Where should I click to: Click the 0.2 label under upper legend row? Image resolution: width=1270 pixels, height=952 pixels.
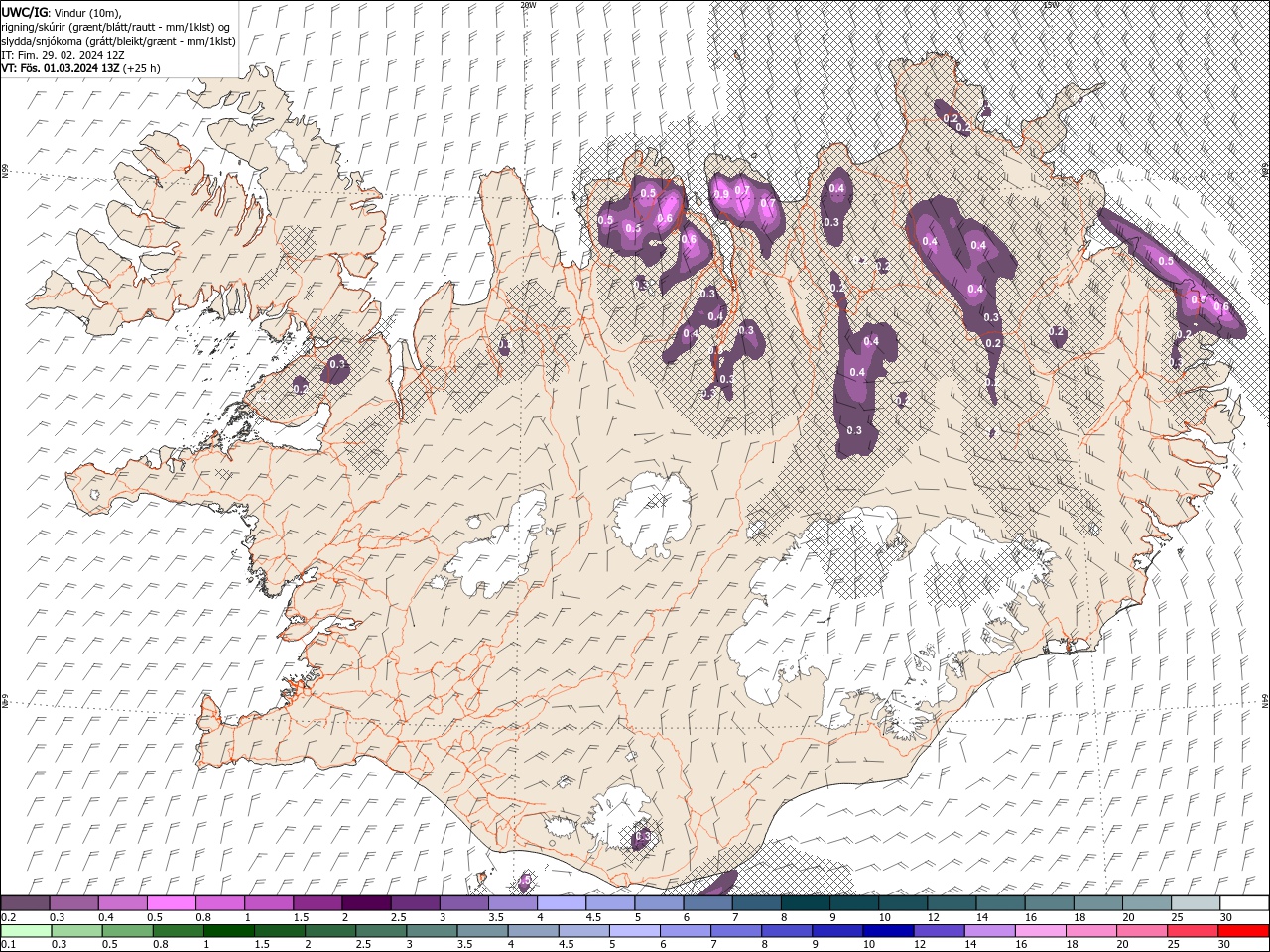[x=8, y=917]
